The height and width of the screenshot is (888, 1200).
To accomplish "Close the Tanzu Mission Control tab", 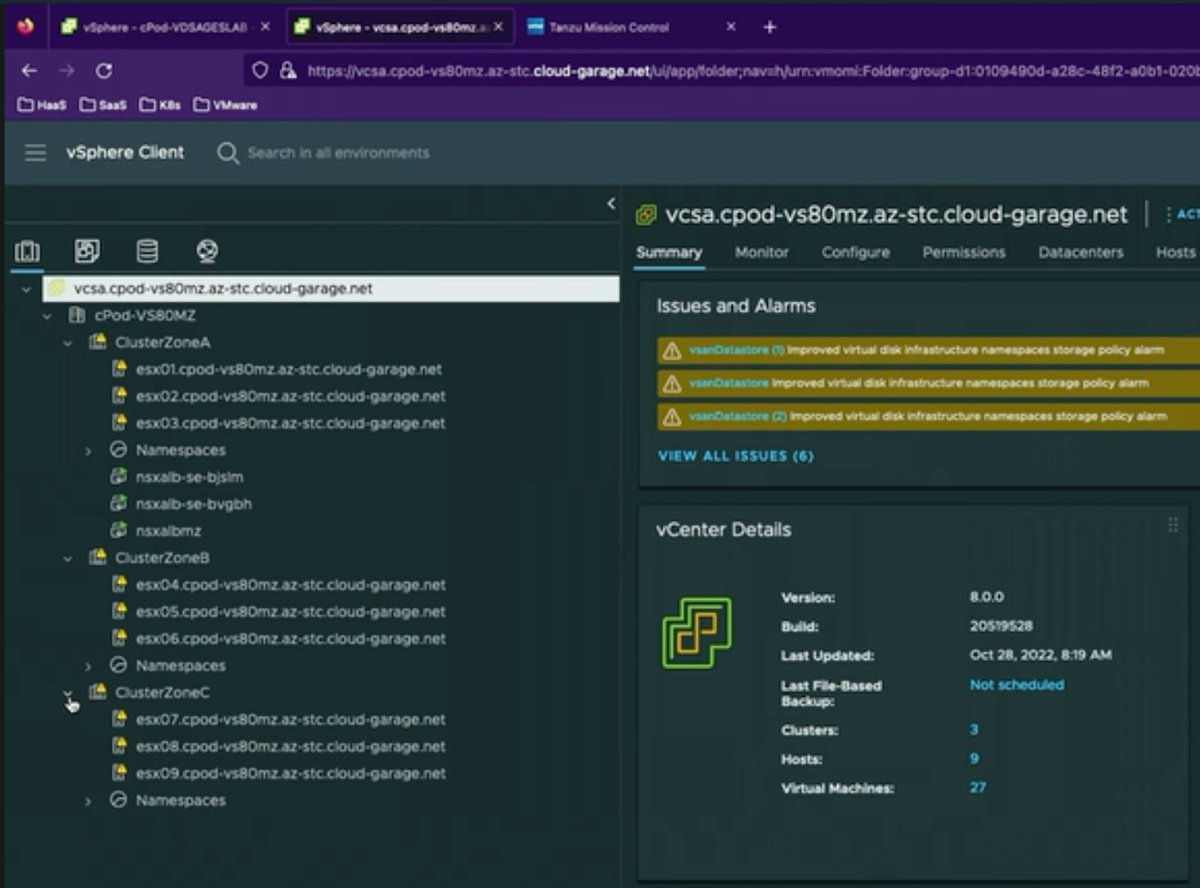I will (731, 27).
